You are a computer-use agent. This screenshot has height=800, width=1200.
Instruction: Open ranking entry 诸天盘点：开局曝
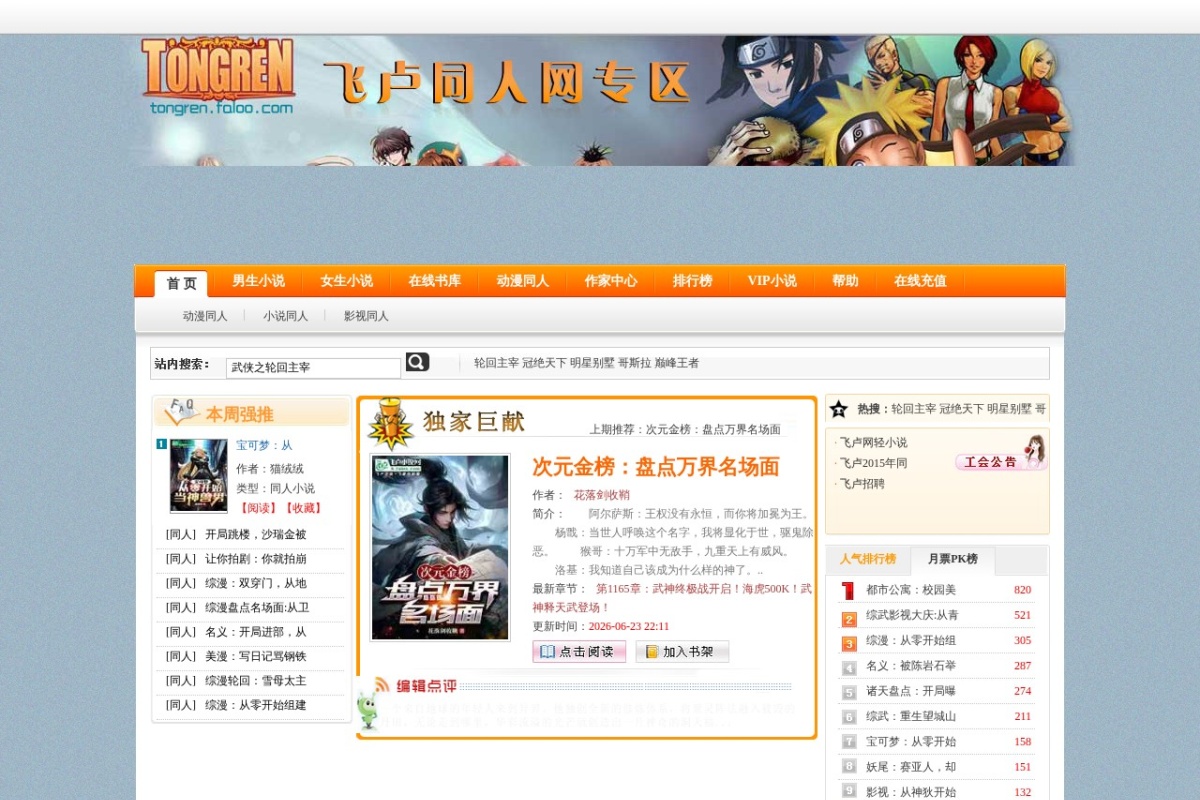point(911,691)
